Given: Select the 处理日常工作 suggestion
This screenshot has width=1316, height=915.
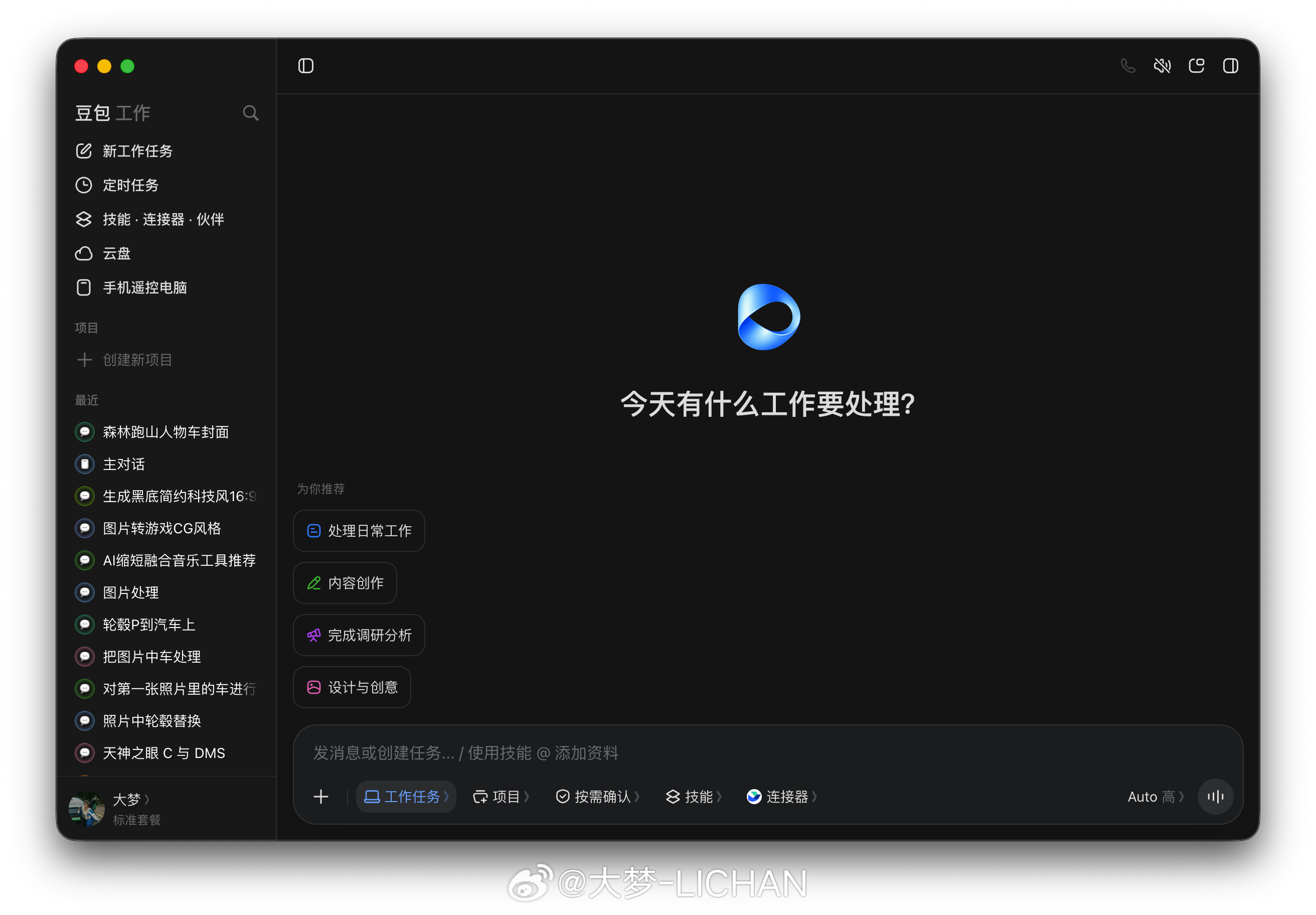Looking at the screenshot, I should (x=359, y=530).
